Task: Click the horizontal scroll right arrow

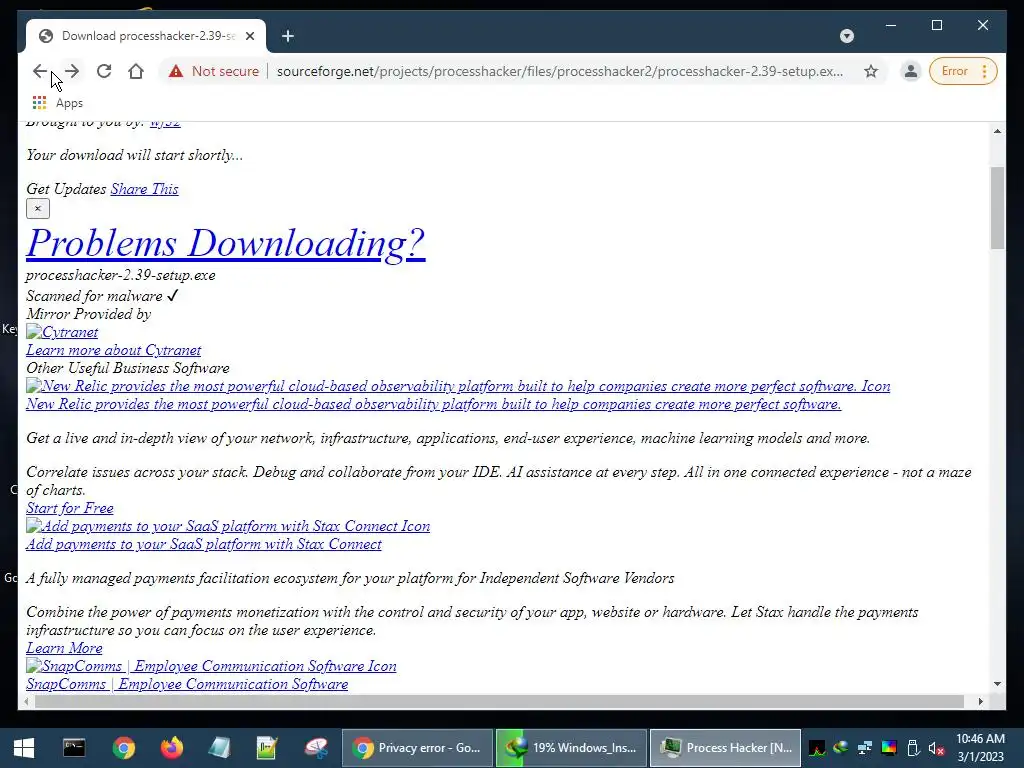Action: pos(980,701)
